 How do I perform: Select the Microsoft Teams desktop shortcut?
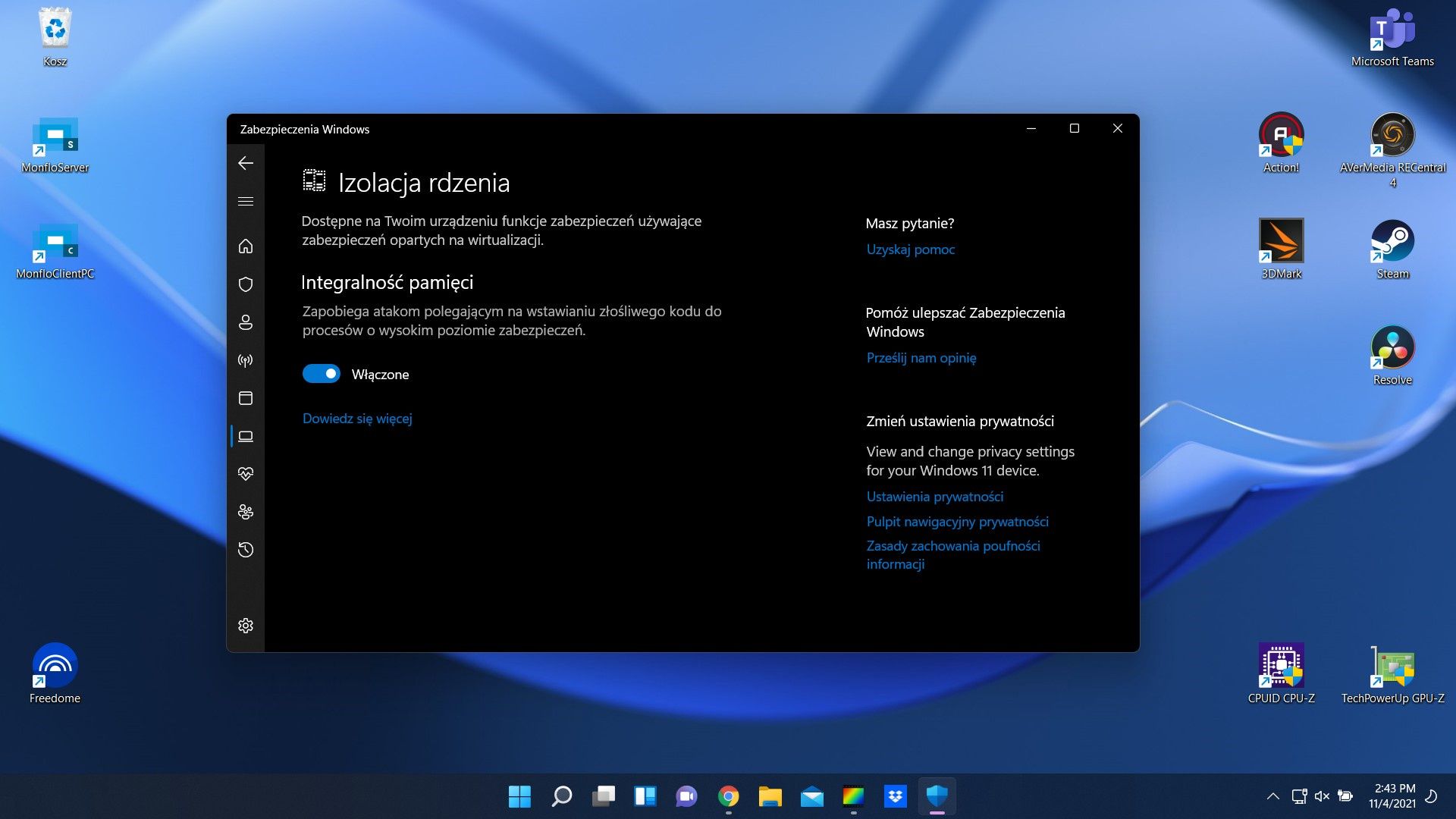pyautogui.click(x=1392, y=36)
